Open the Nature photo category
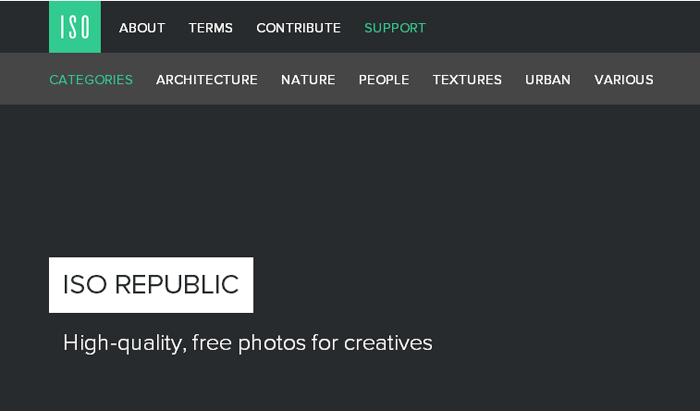Image resolution: width=700 pixels, height=411 pixels. pos(308,80)
